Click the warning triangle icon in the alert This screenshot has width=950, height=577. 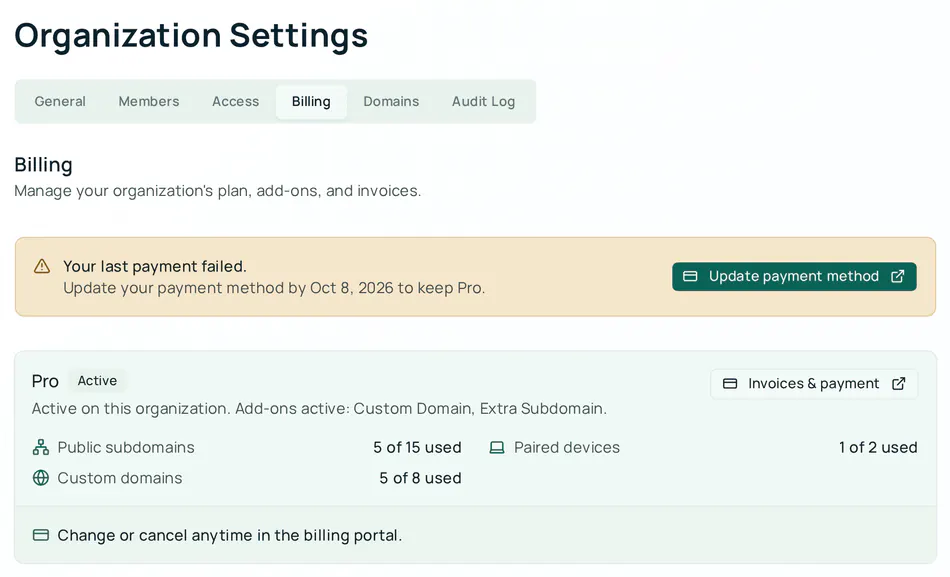click(x=42, y=266)
